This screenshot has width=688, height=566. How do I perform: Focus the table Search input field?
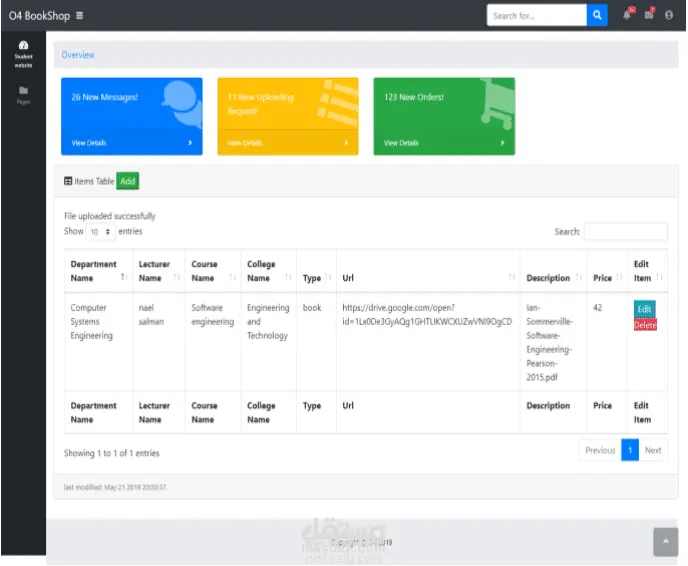point(626,231)
